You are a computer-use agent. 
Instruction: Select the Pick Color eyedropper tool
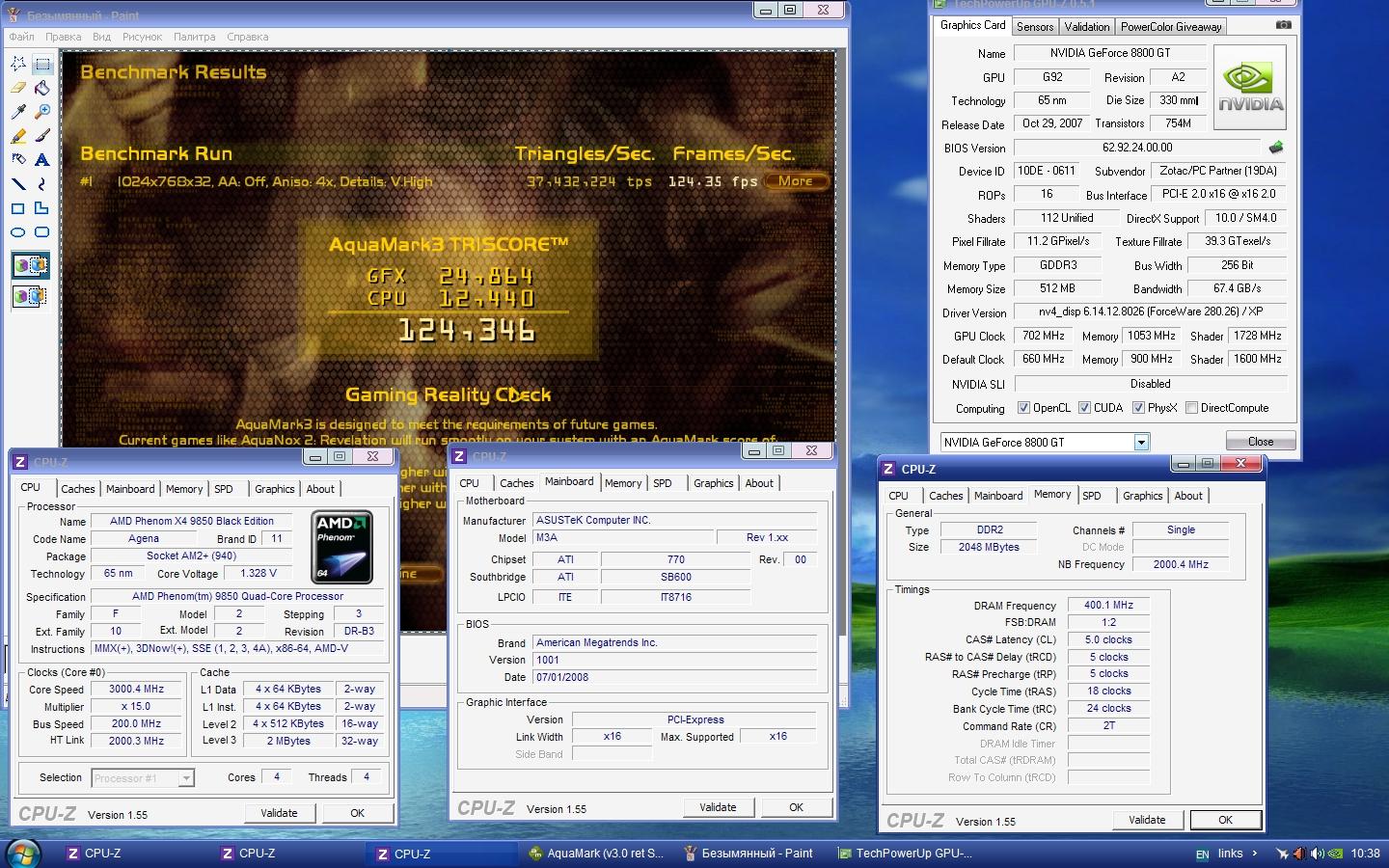[x=18, y=112]
